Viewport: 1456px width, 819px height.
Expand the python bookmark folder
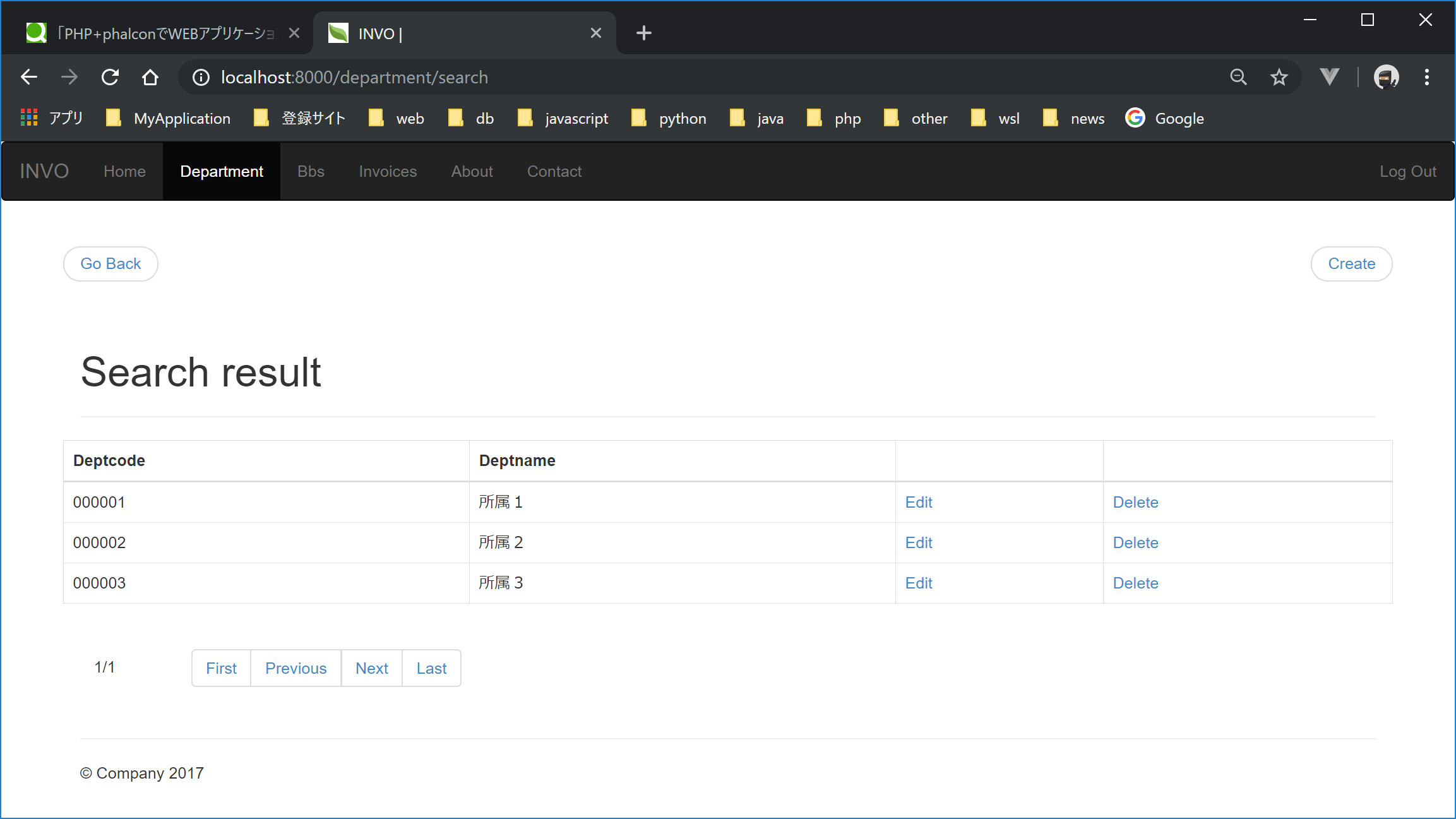pyautogui.click(x=669, y=119)
